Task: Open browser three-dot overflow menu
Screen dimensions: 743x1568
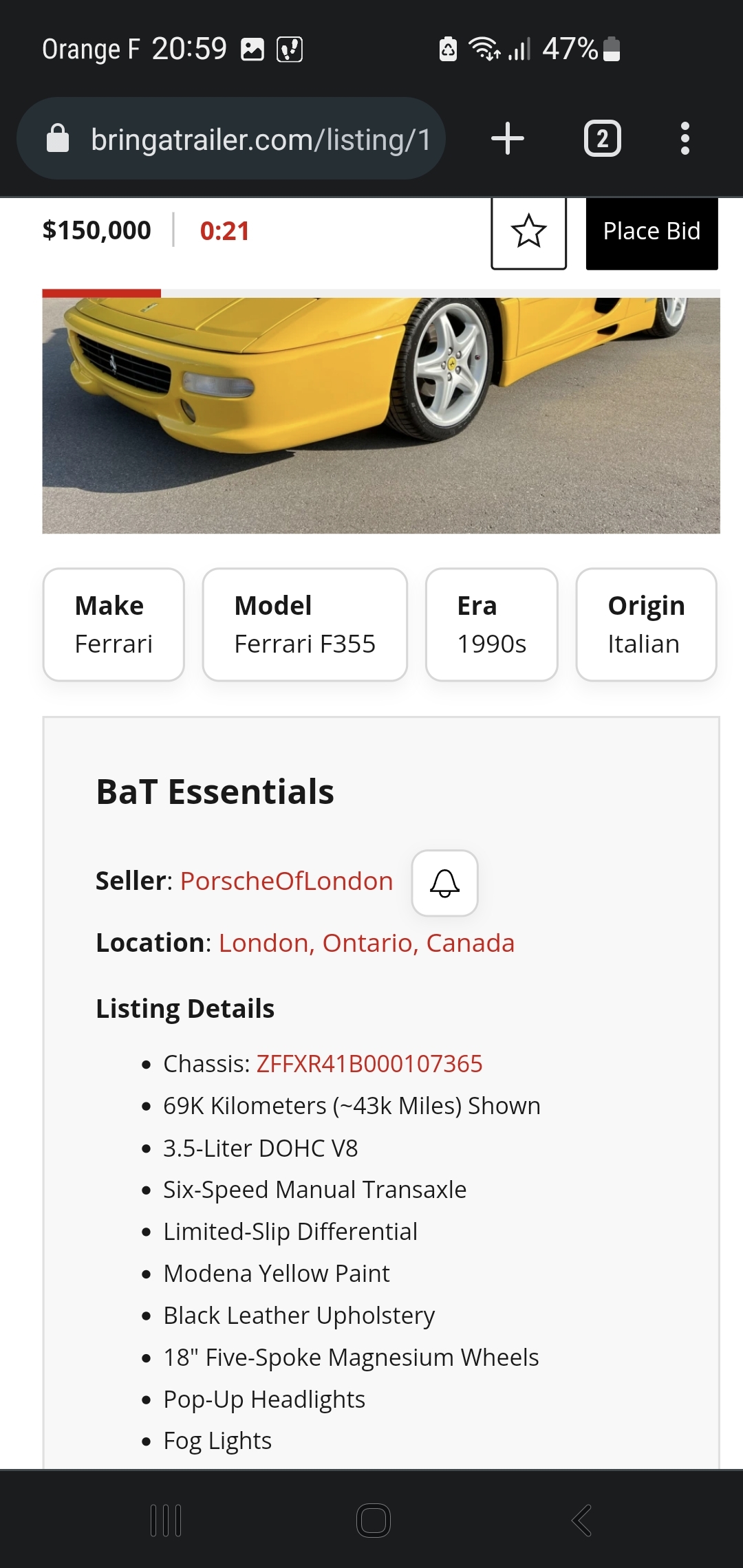Action: point(685,138)
